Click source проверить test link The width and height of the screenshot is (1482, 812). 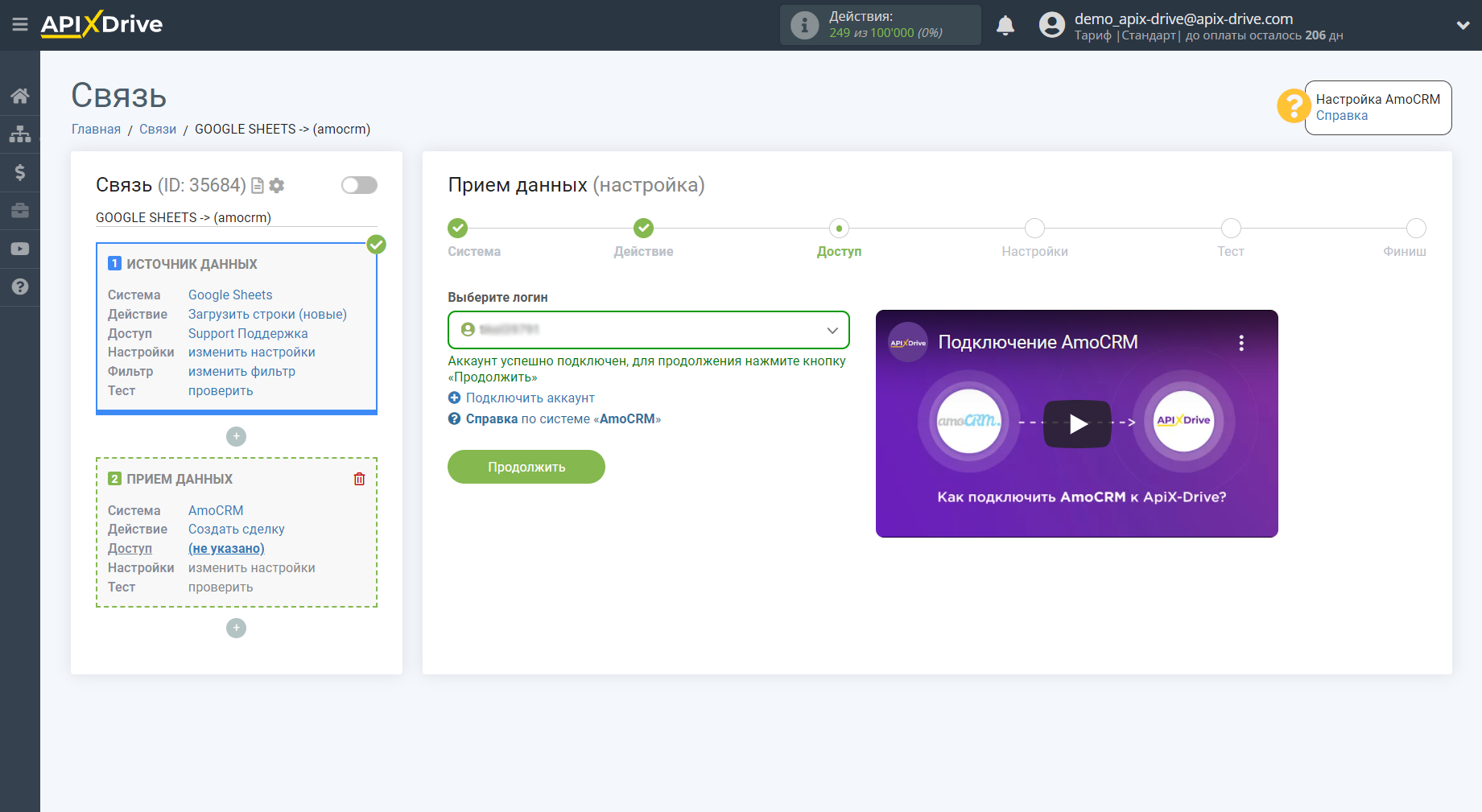(221, 391)
